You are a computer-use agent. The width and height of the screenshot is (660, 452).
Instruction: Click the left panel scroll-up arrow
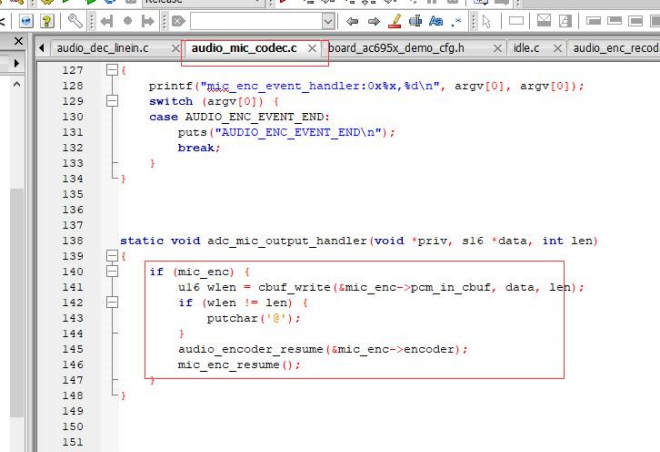coord(16,84)
